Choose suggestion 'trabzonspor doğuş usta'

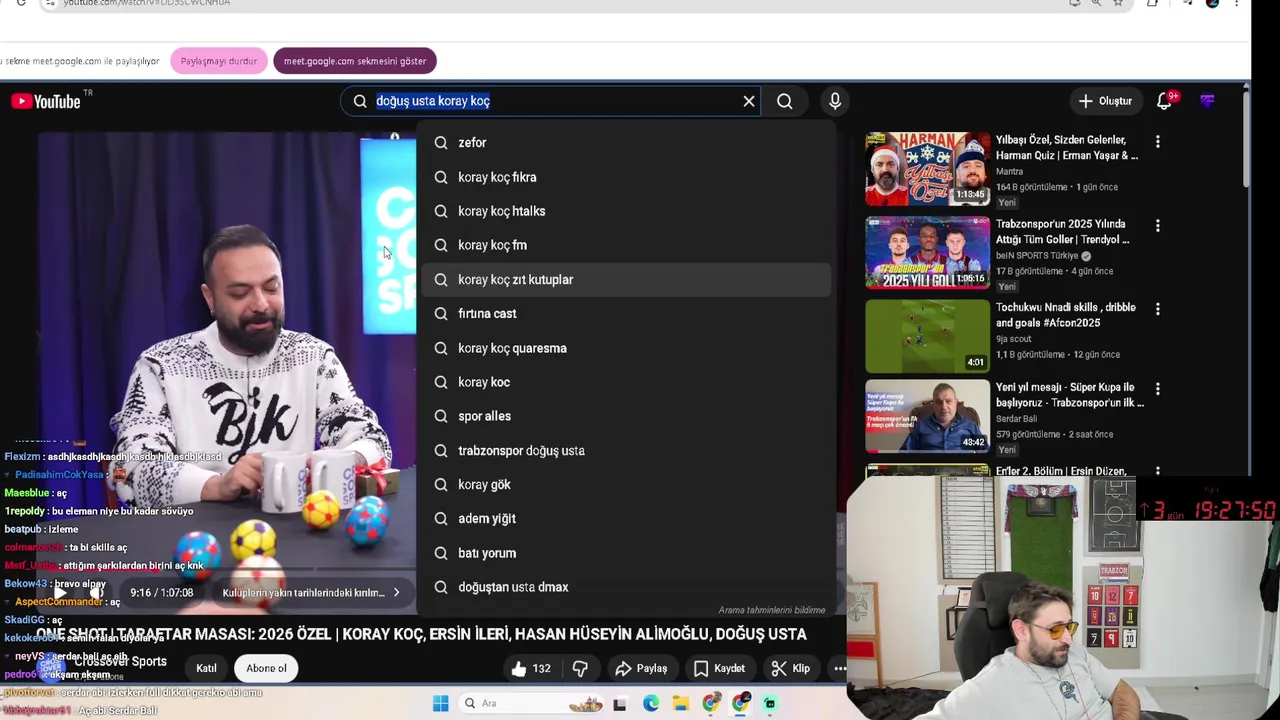[x=626, y=451]
